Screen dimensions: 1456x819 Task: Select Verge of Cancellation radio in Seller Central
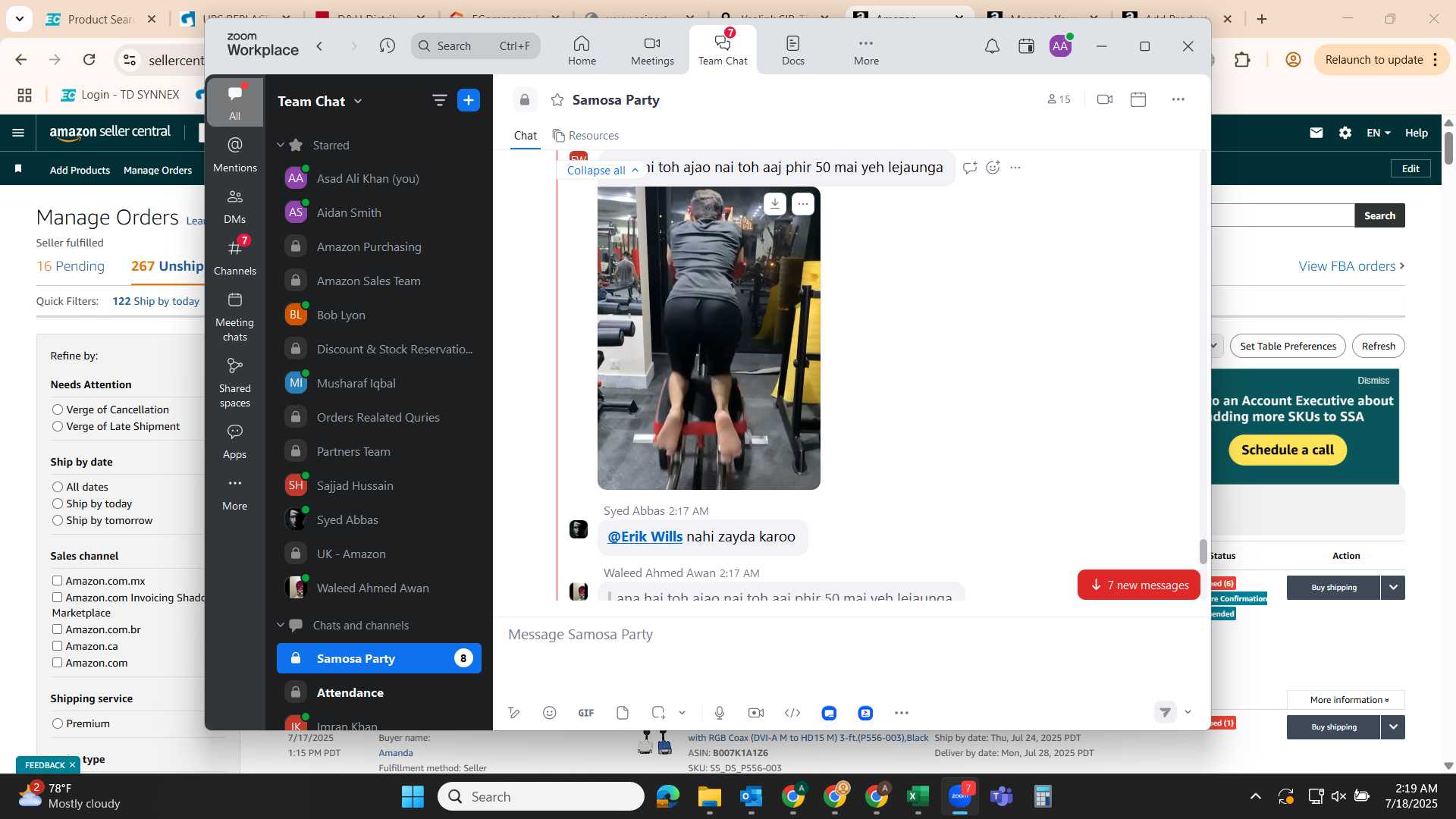pyautogui.click(x=58, y=409)
